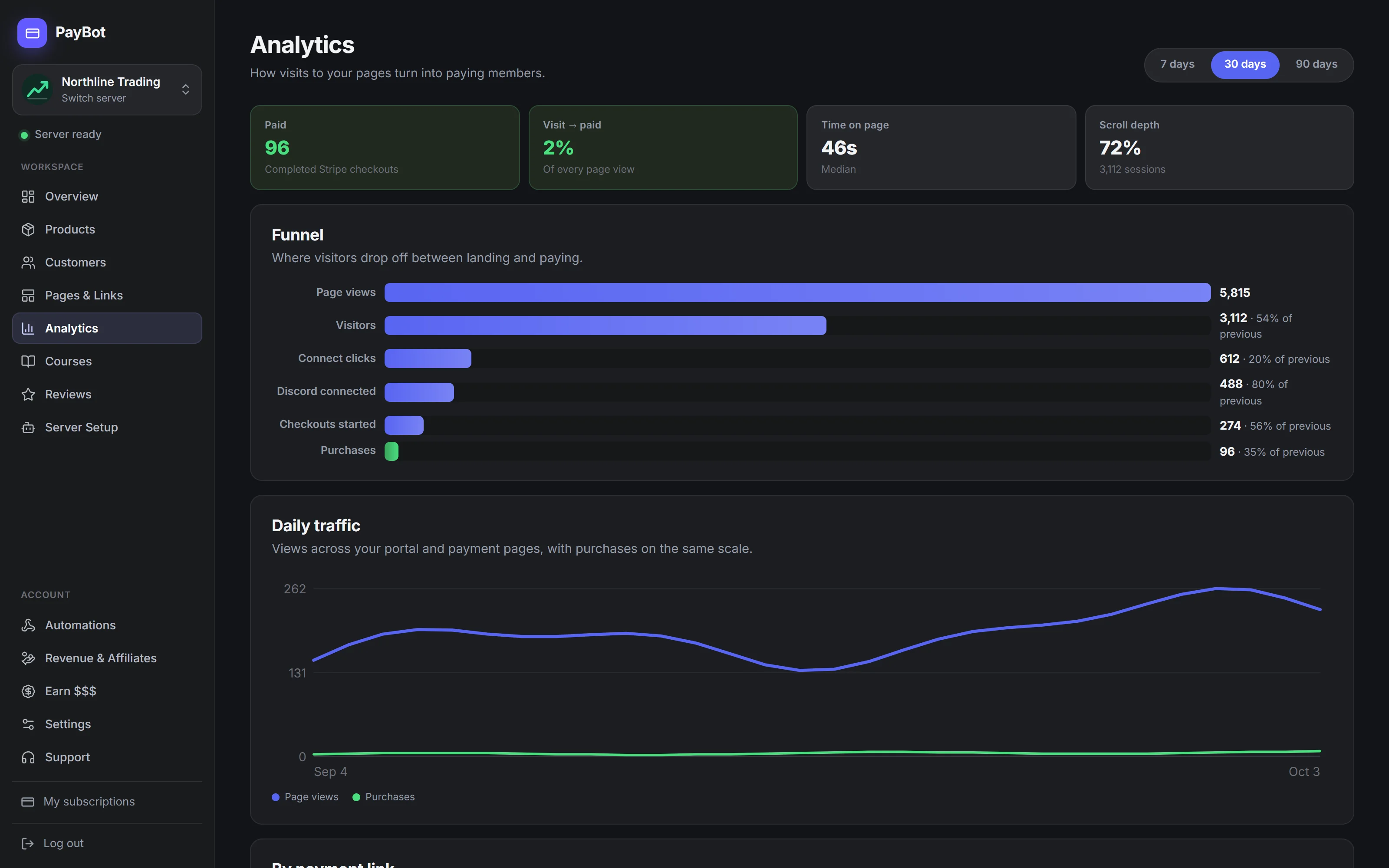Go to Products in sidebar
Image resolution: width=1389 pixels, height=868 pixels.
107,230
